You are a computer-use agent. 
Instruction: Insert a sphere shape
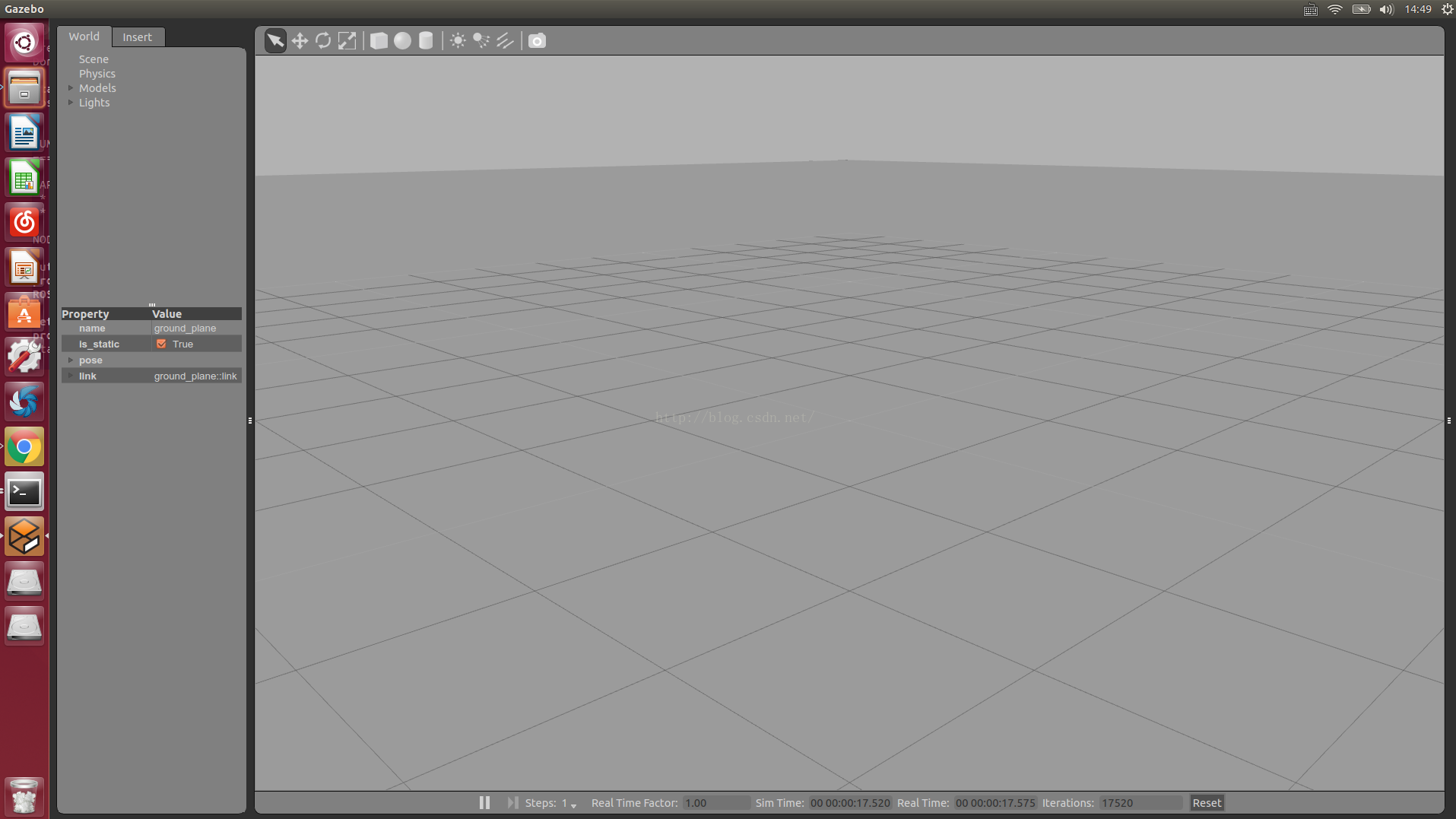(402, 40)
